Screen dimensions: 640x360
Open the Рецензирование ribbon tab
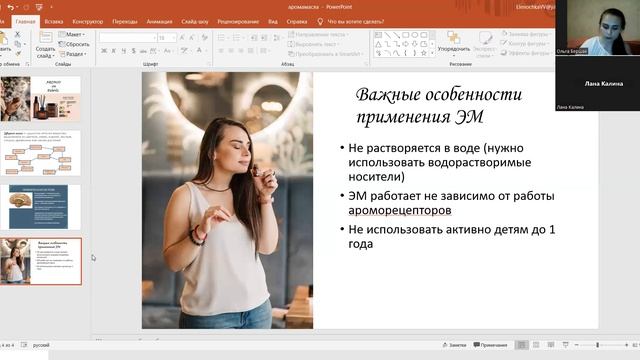point(238,22)
